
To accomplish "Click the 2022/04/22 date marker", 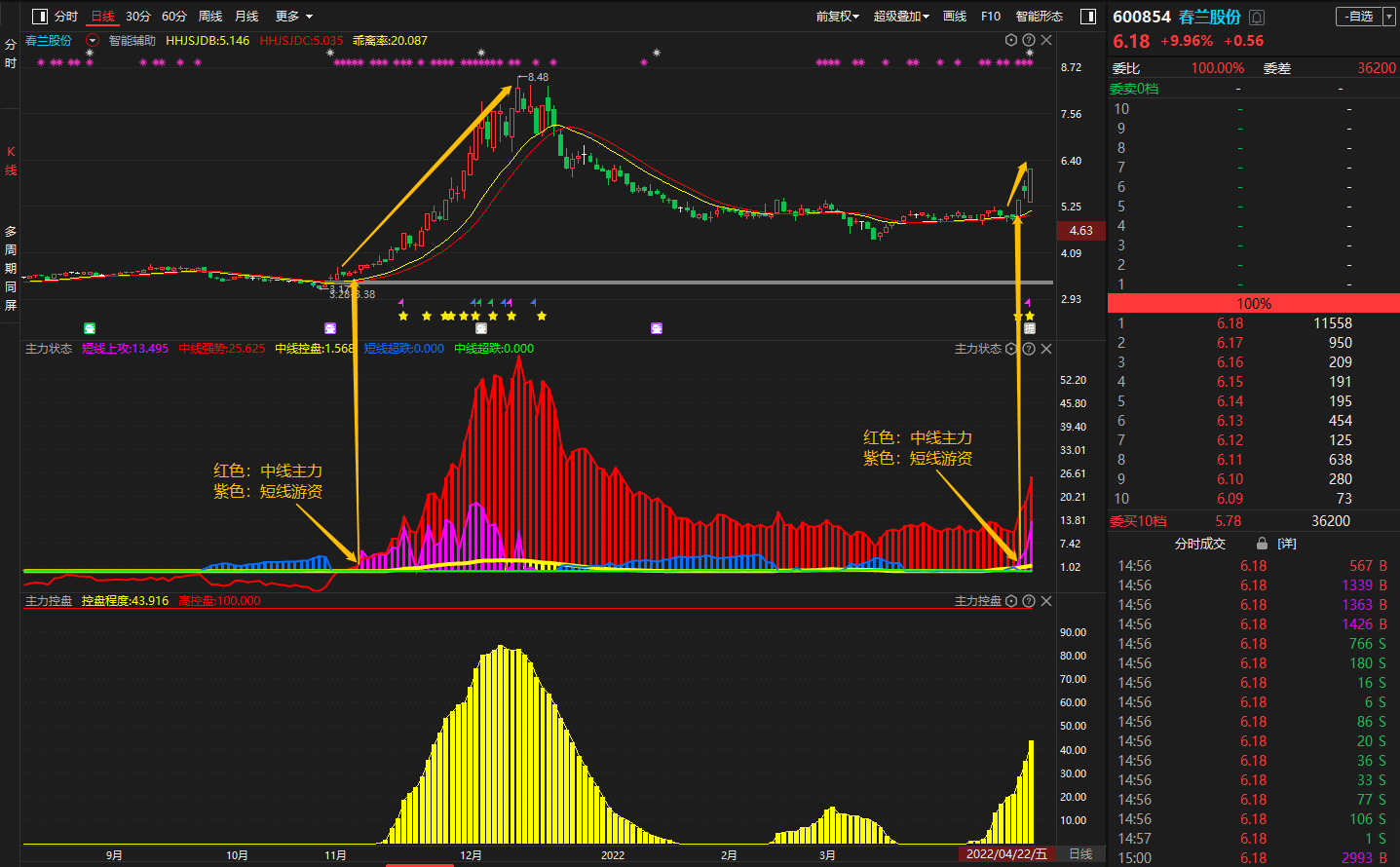I will 1006,854.
